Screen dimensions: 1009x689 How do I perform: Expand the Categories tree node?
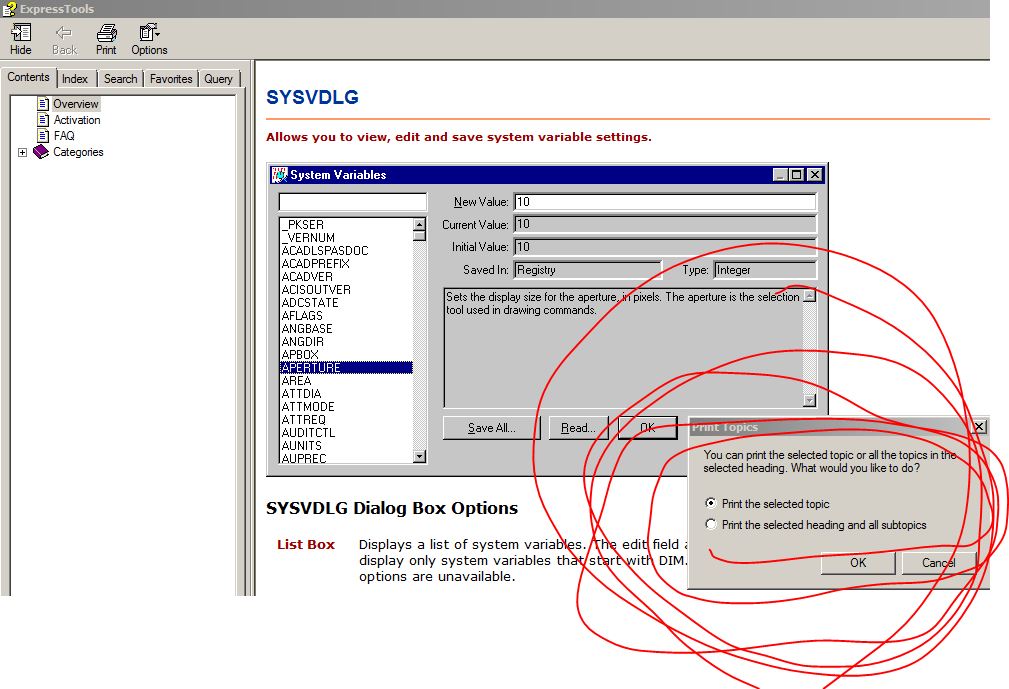click(22, 152)
